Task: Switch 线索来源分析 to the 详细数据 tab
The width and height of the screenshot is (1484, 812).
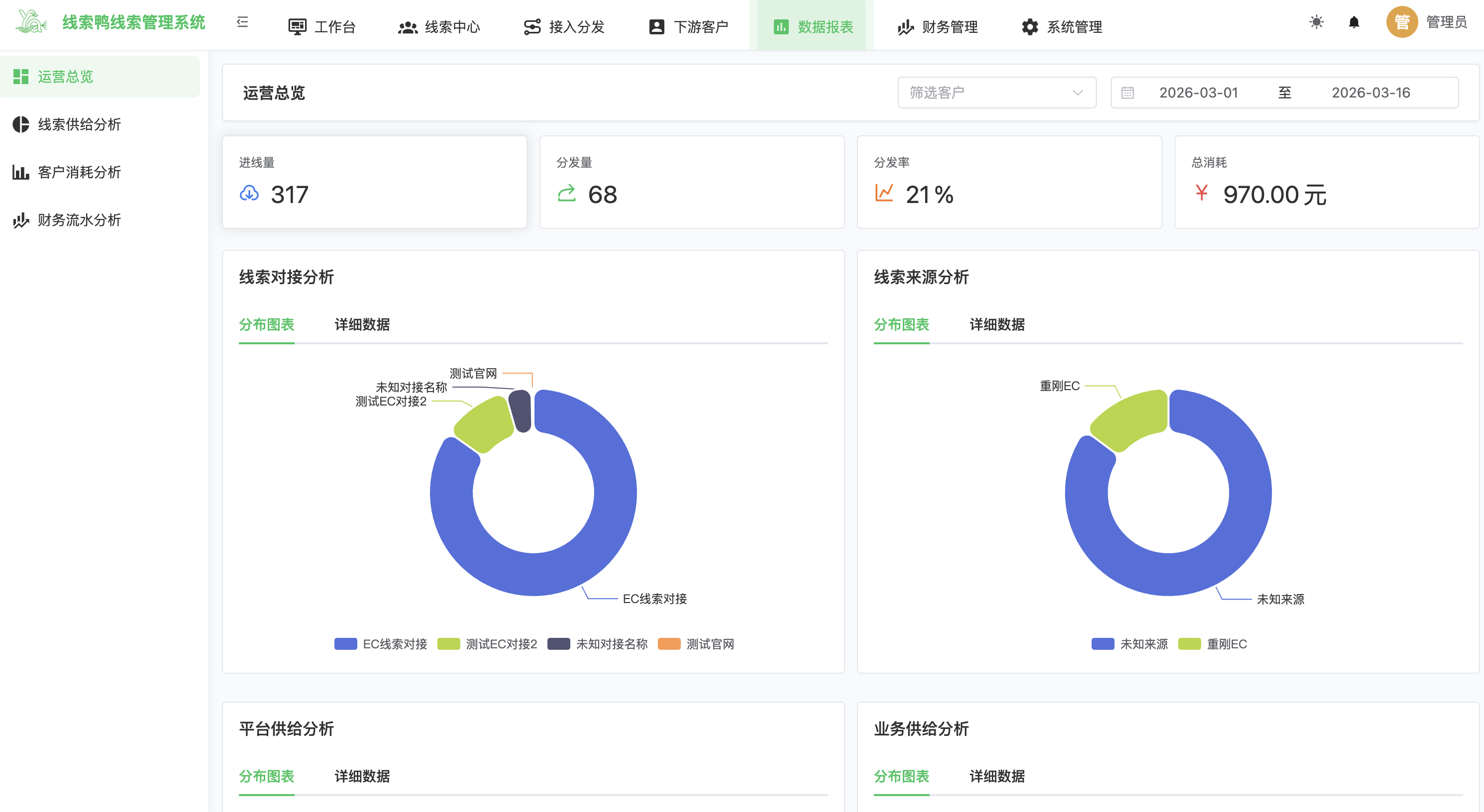Action: 997,325
